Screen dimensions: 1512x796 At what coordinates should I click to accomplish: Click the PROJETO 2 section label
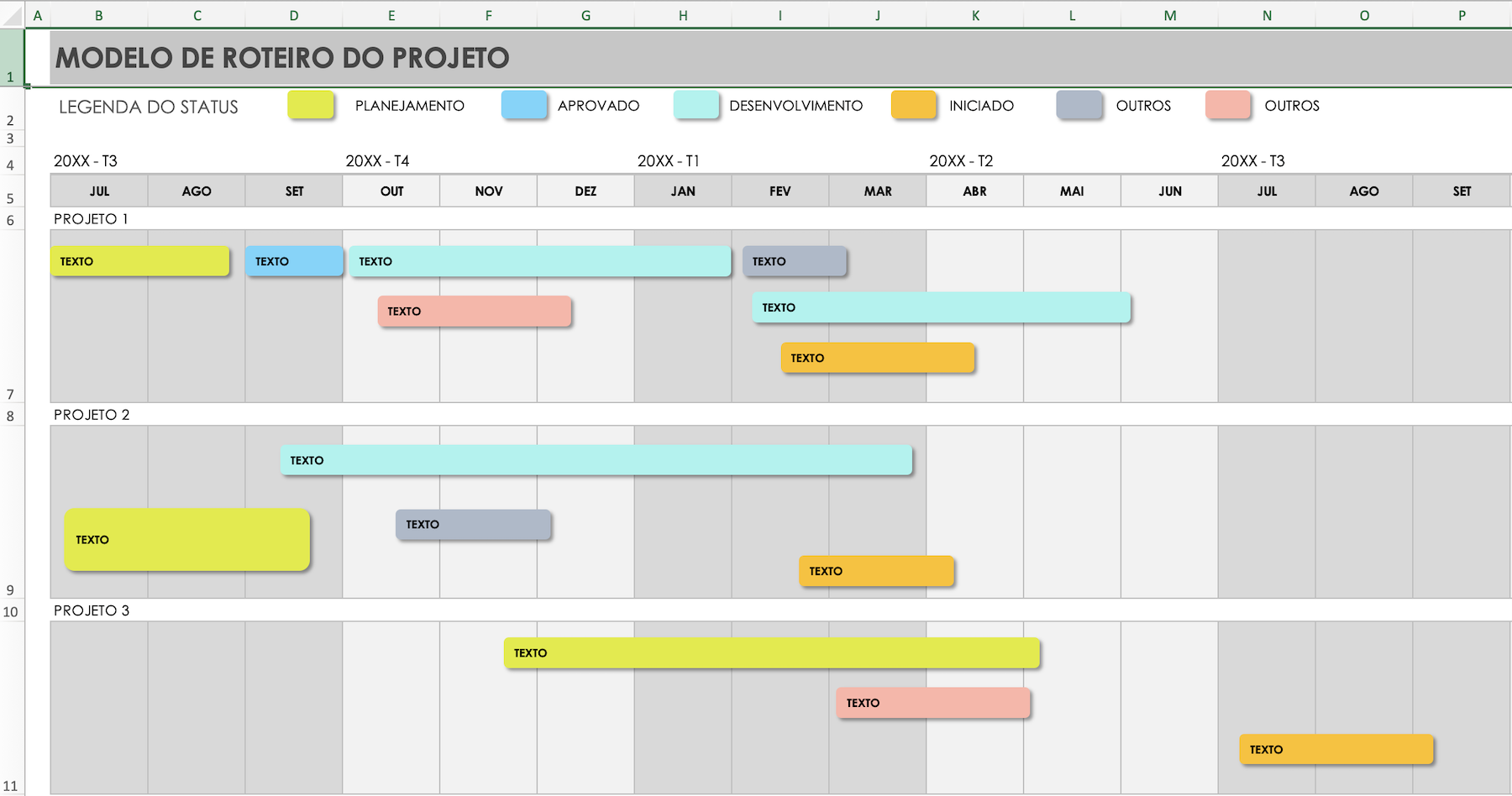92,415
